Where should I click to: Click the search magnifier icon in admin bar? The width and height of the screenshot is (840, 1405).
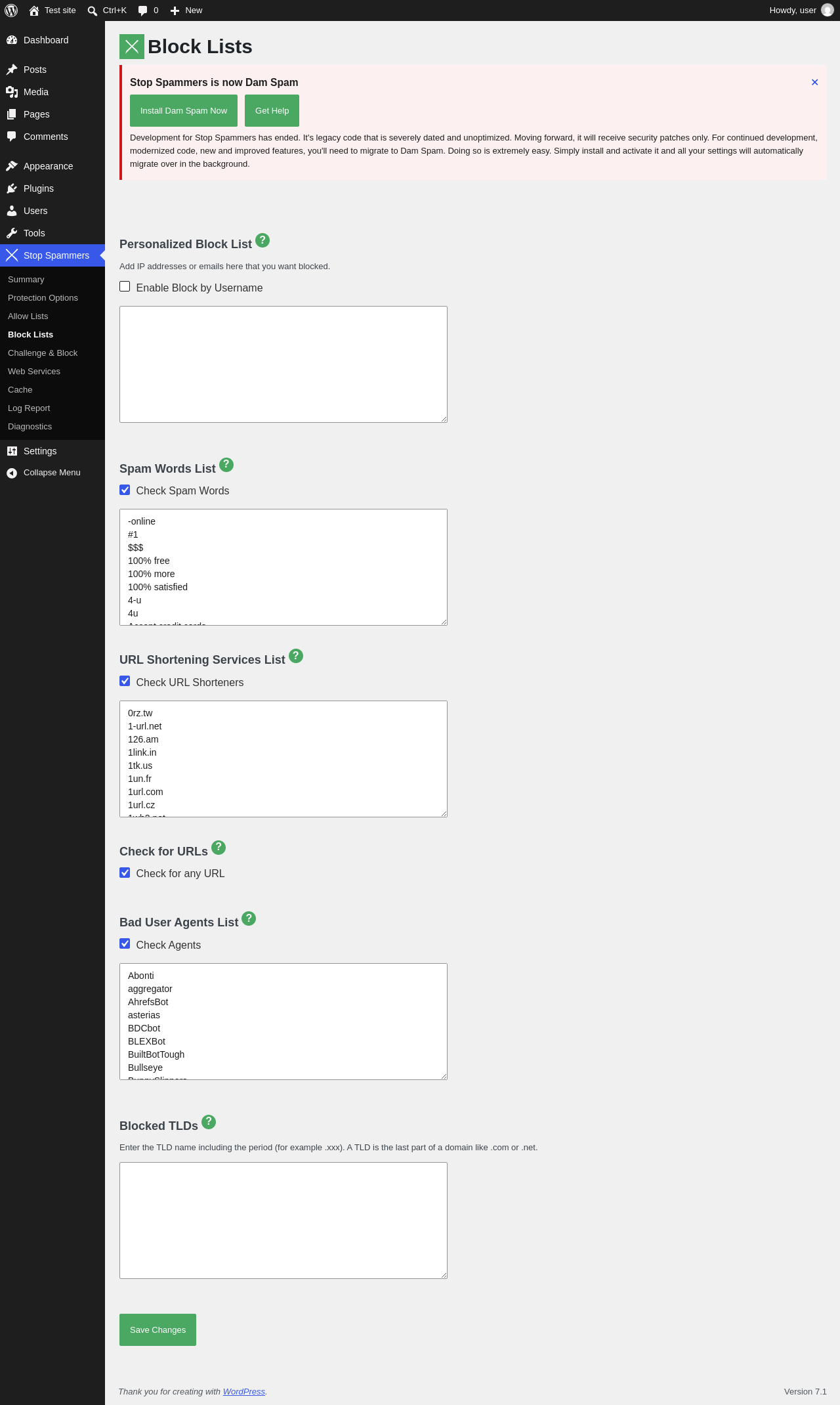pos(93,11)
